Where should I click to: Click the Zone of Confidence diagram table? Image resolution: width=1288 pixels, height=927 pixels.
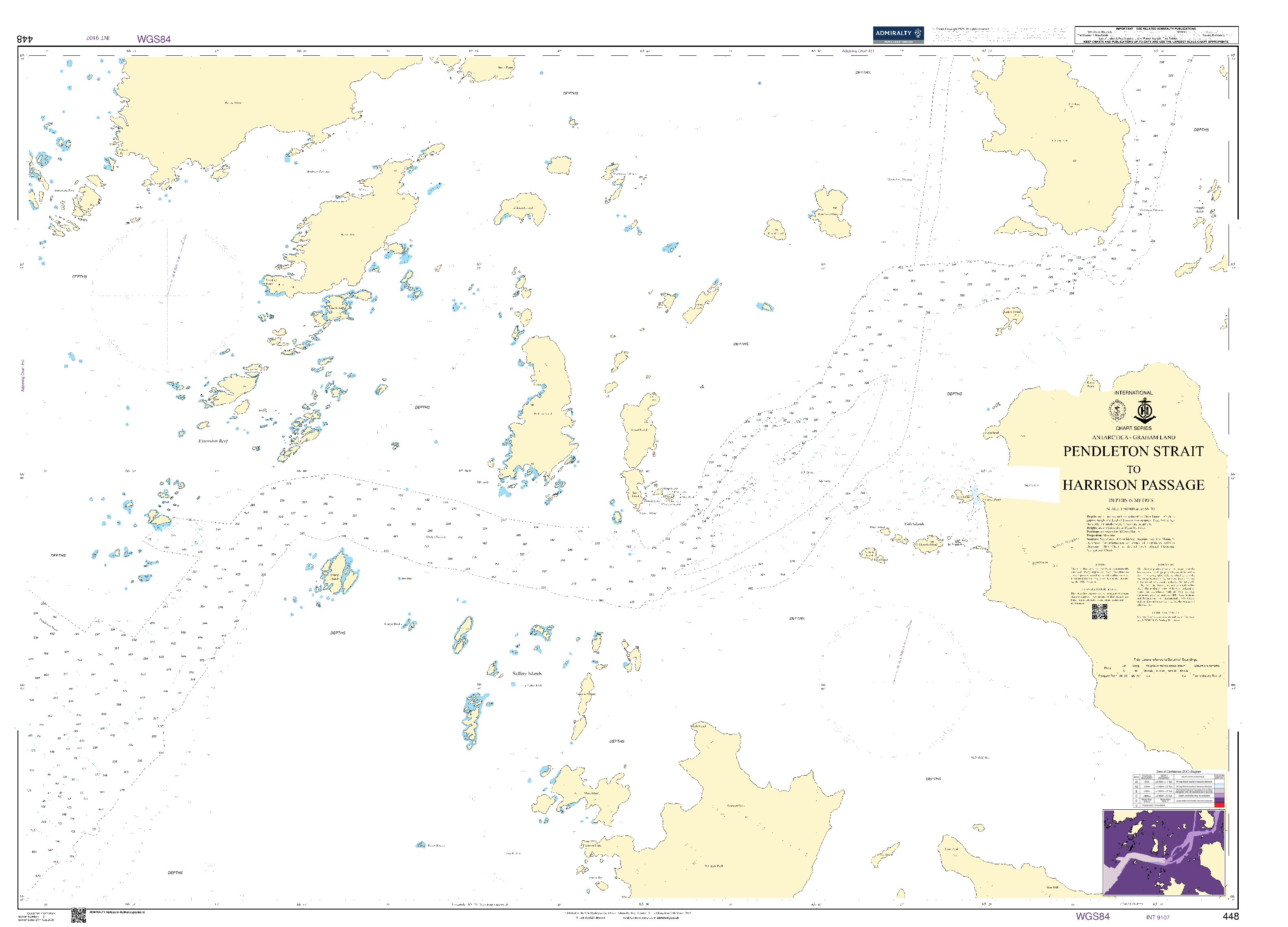point(1179,790)
